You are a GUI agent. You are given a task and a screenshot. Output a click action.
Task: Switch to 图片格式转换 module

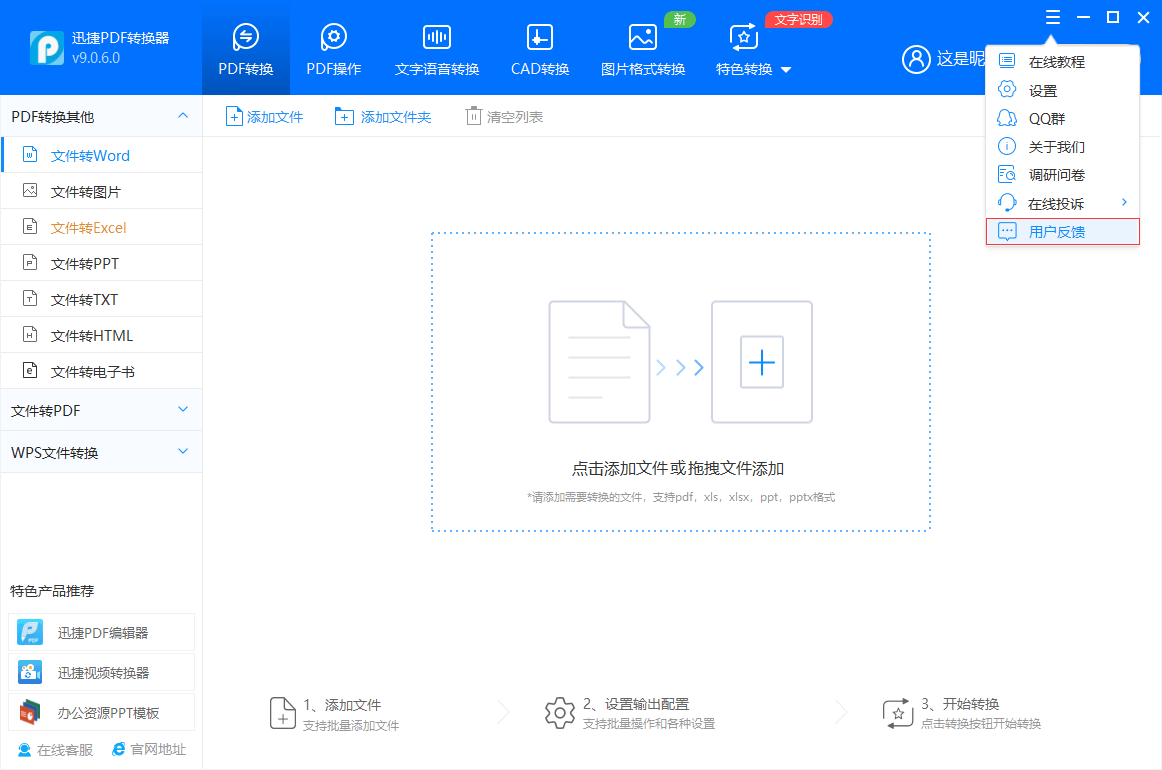pos(642,50)
